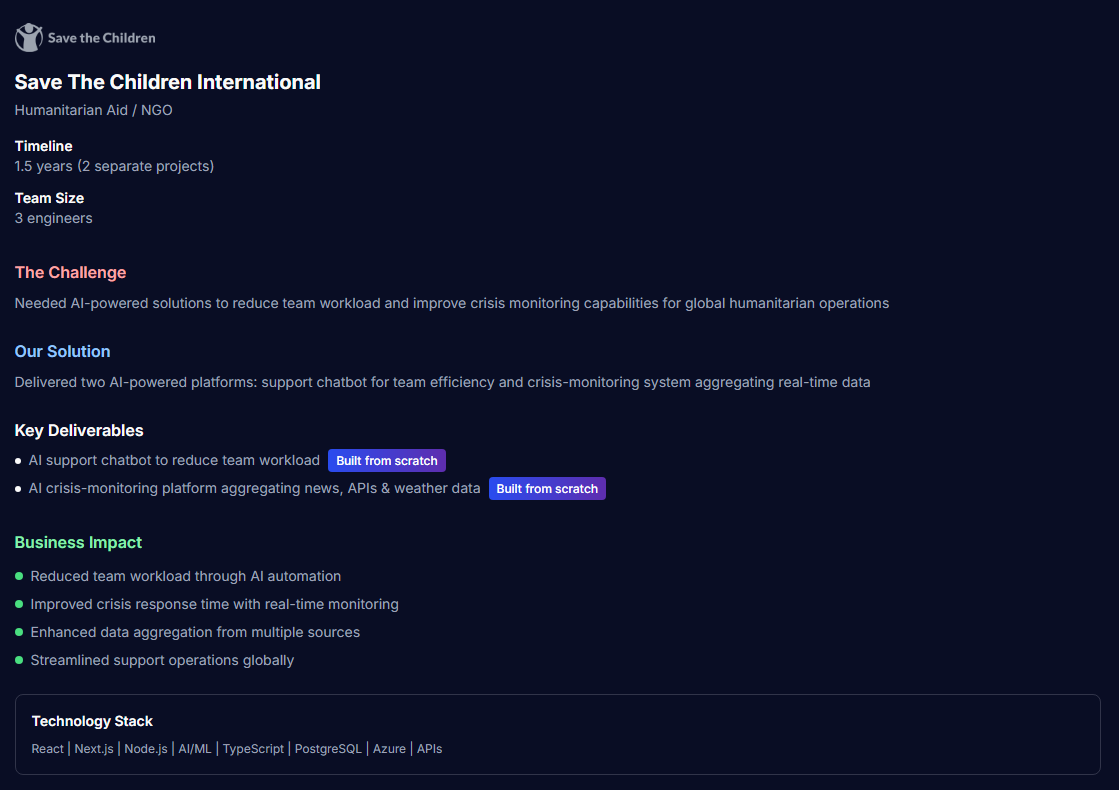The width and height of the screenshot is (1119, 790).
Task: Click the 'Delivered two AI-powered platforms' paragraph
Action: 442,382
